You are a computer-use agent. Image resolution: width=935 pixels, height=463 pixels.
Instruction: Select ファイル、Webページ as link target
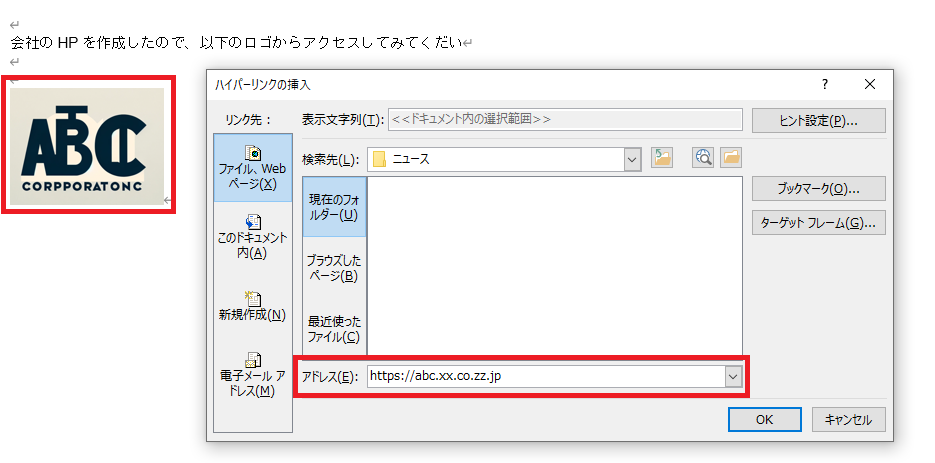tap(253, 168)
